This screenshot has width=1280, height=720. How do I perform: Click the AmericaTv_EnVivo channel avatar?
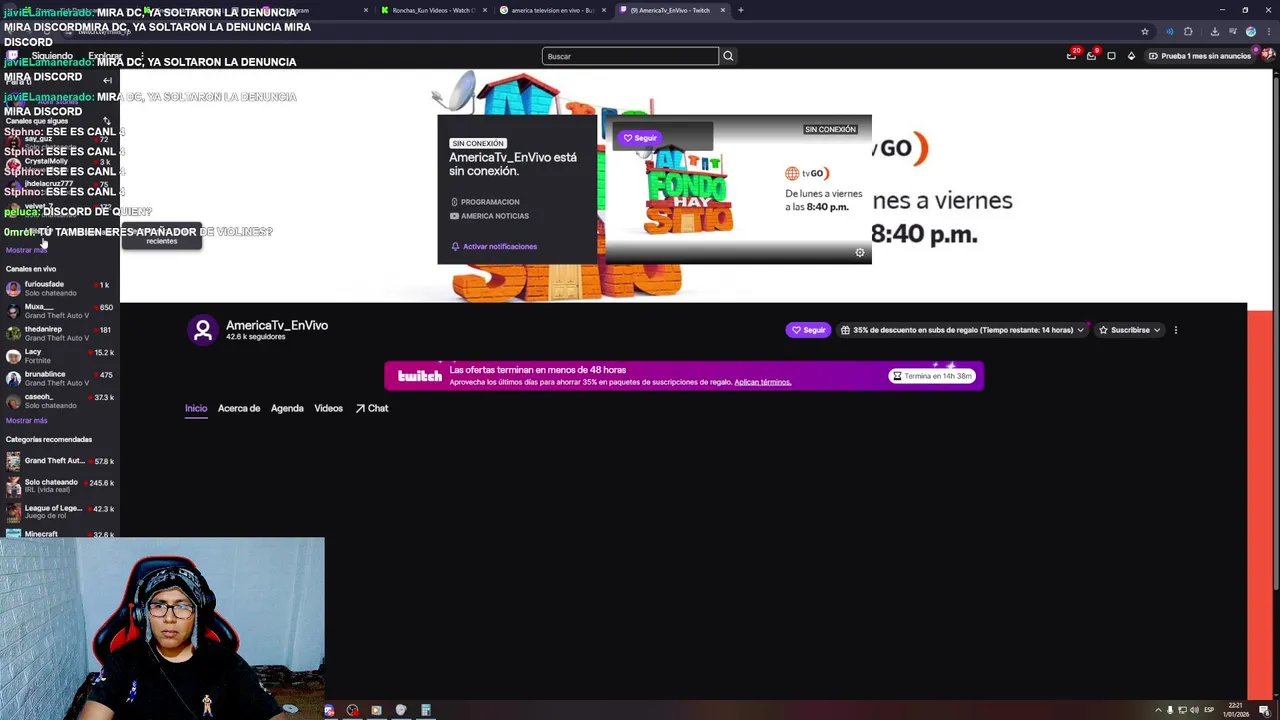tap(203, 330)
